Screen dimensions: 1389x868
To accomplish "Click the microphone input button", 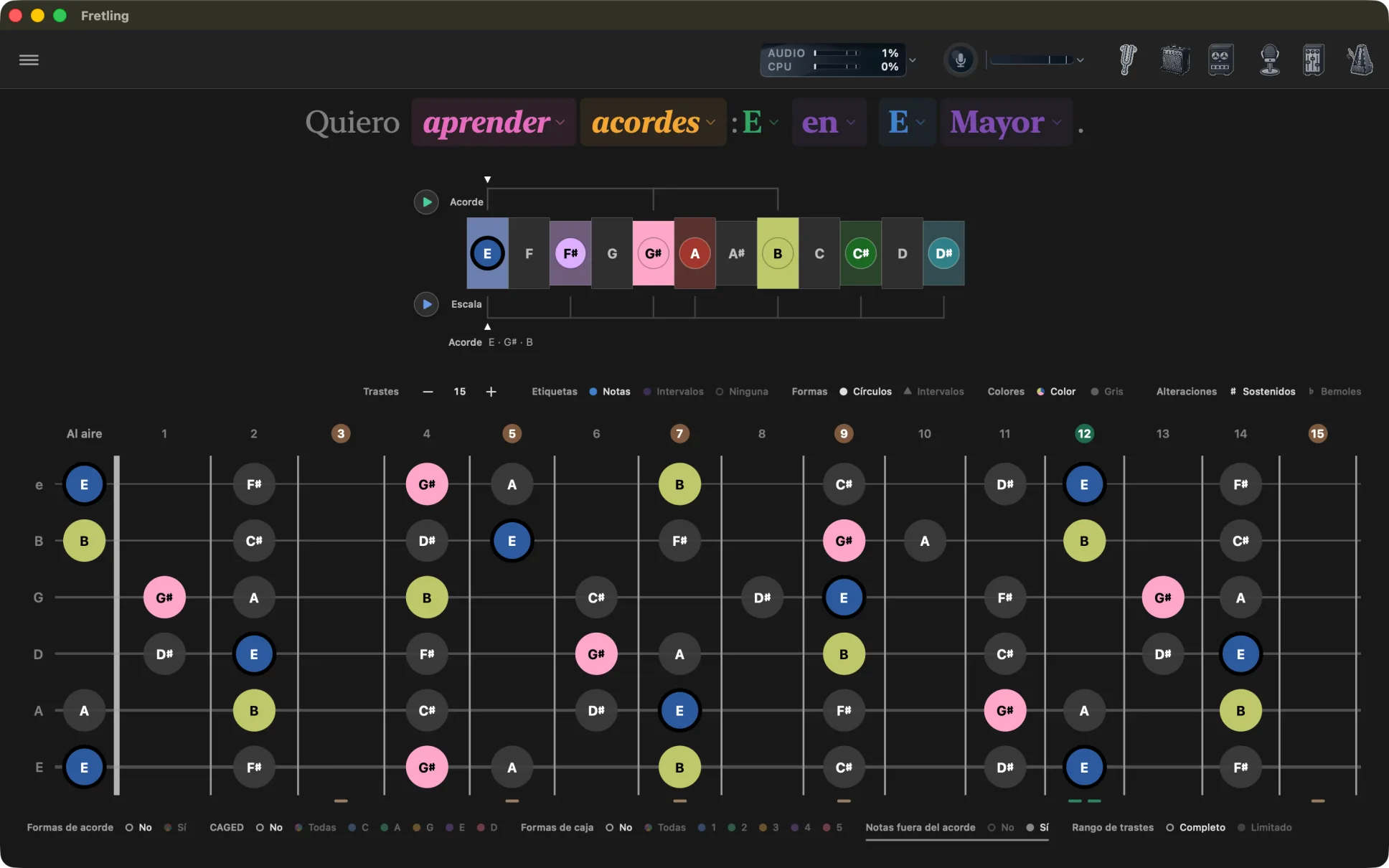I will (x=960, y=60).
